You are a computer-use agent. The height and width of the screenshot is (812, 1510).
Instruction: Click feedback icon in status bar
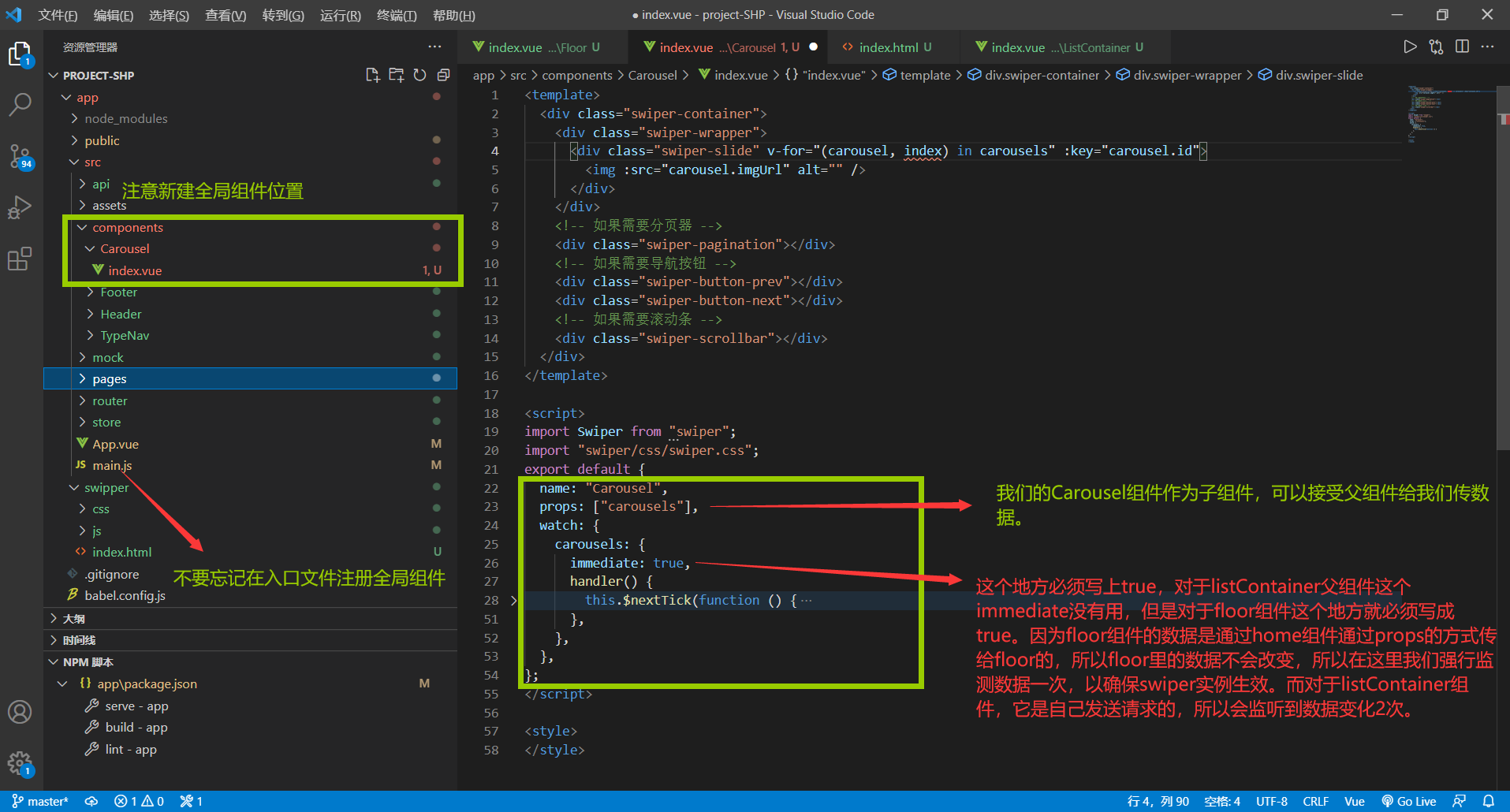pos(1460,801)
